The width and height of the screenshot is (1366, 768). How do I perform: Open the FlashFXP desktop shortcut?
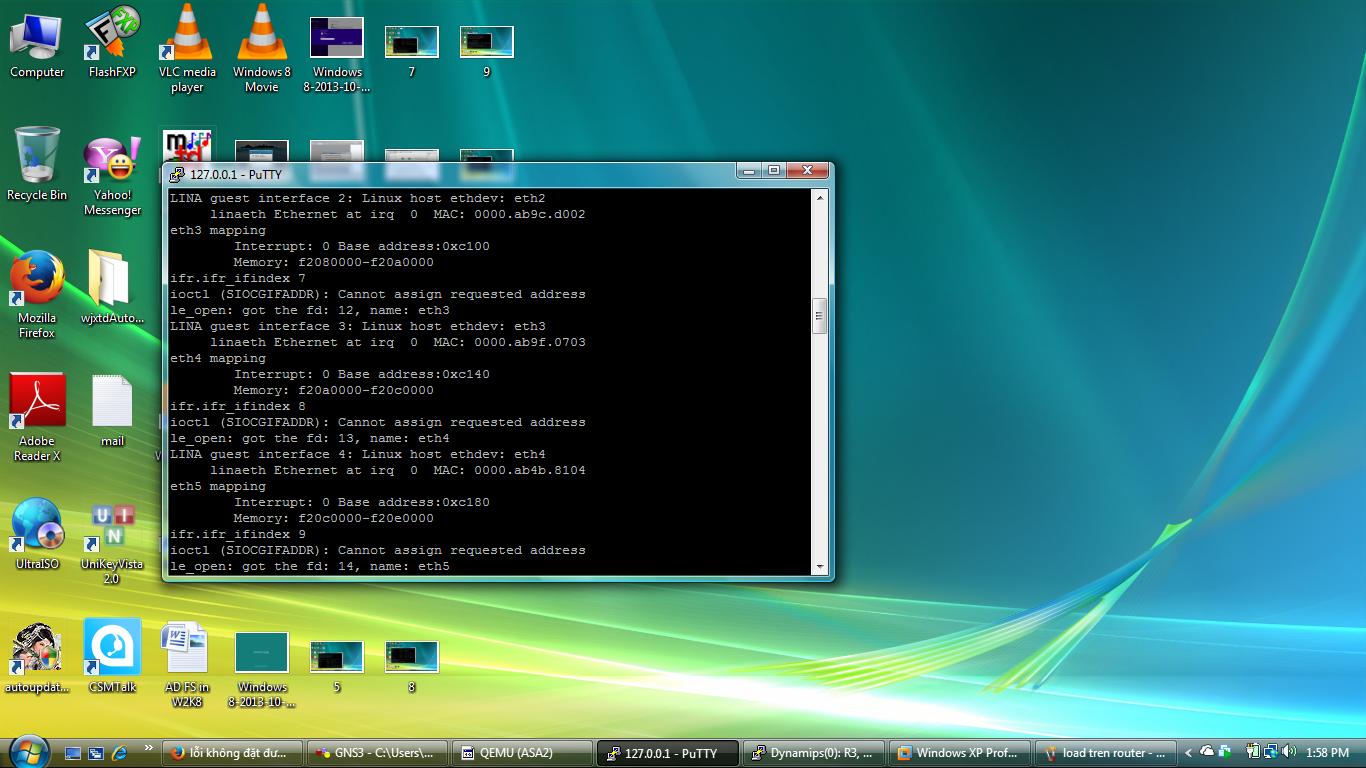click(111, 35)
